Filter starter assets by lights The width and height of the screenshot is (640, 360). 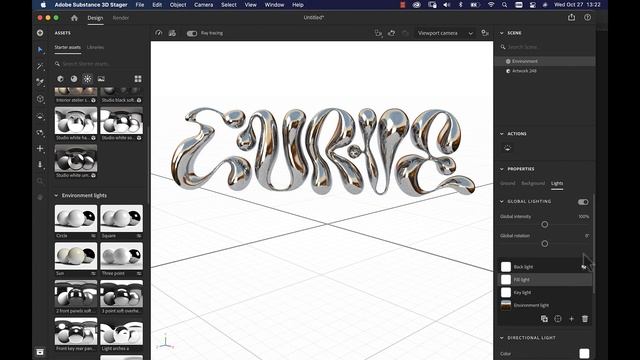pyautogui.click(x=87, y=79)
